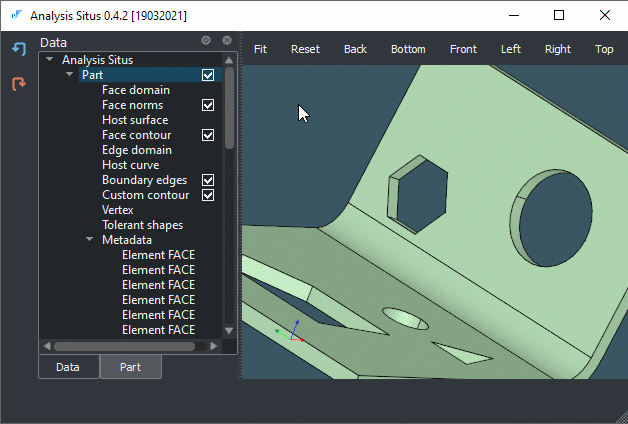Click the tree scroll down arrow

[x=229, y=331]
